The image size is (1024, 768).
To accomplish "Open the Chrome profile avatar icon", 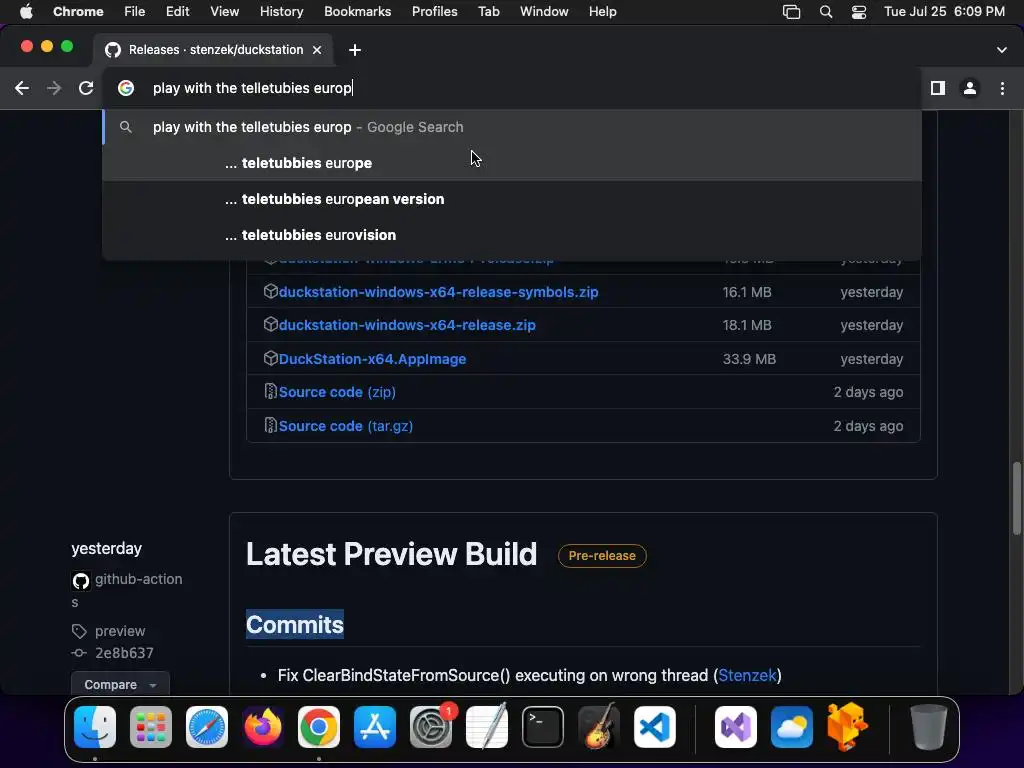I will pyautogui.click(x=970, y=88).
